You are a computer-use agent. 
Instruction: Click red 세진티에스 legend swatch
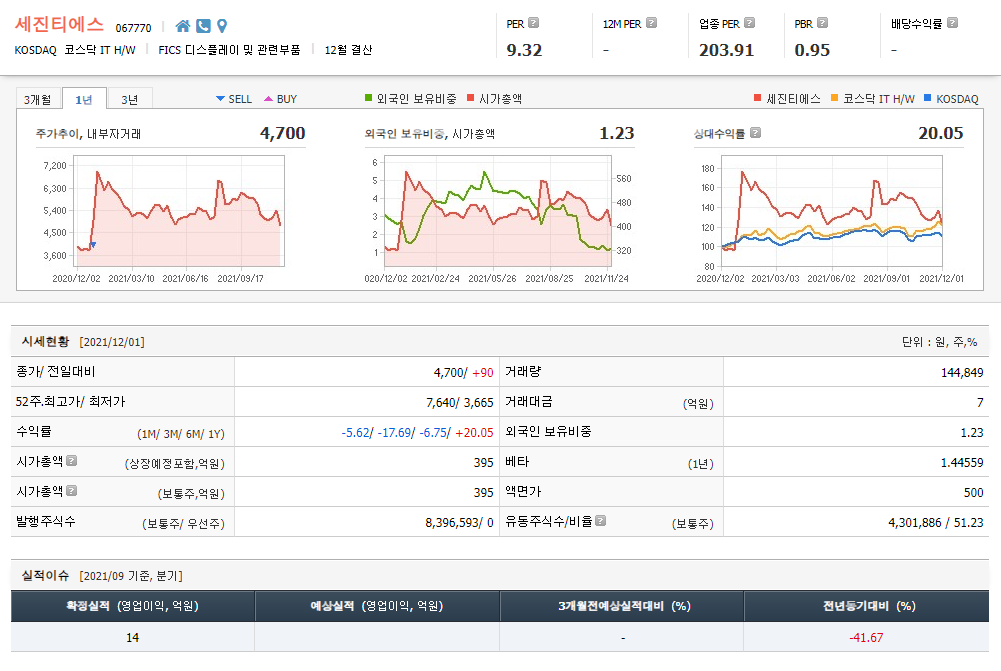tap(758, 98)
